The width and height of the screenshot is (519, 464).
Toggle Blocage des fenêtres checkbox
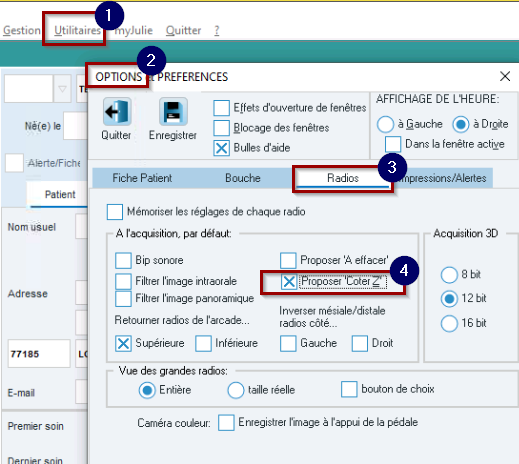tap(221, 128)
